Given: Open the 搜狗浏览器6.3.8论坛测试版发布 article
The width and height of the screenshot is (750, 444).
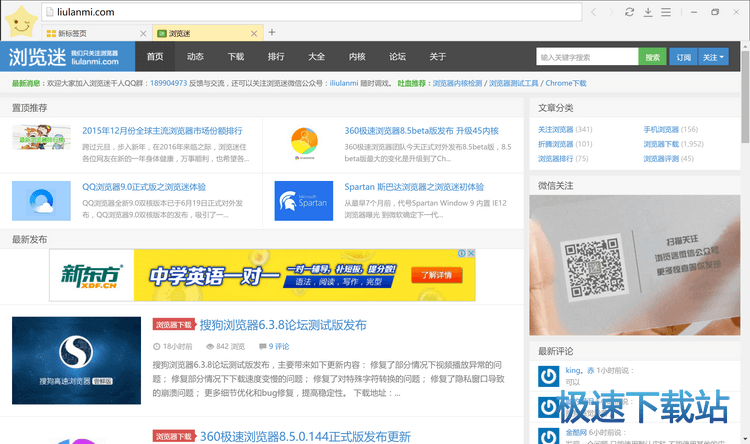Looking at the screenshot, I should point(283,325).
